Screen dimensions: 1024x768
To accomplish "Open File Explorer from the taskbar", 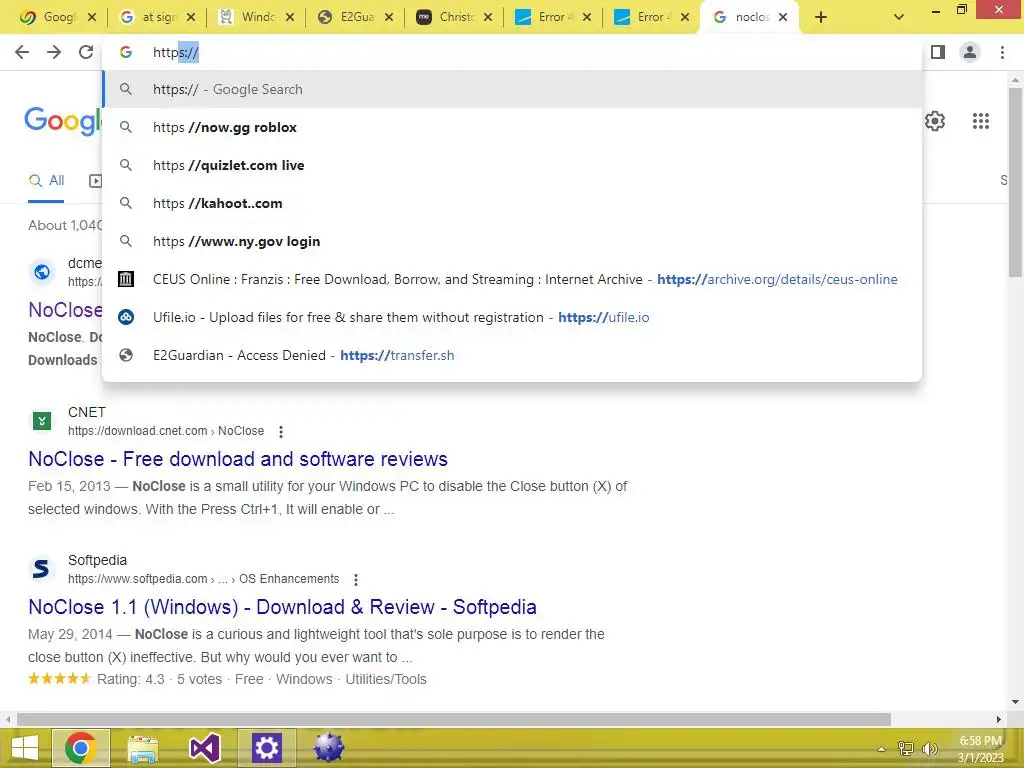I will tap(142, 748).
